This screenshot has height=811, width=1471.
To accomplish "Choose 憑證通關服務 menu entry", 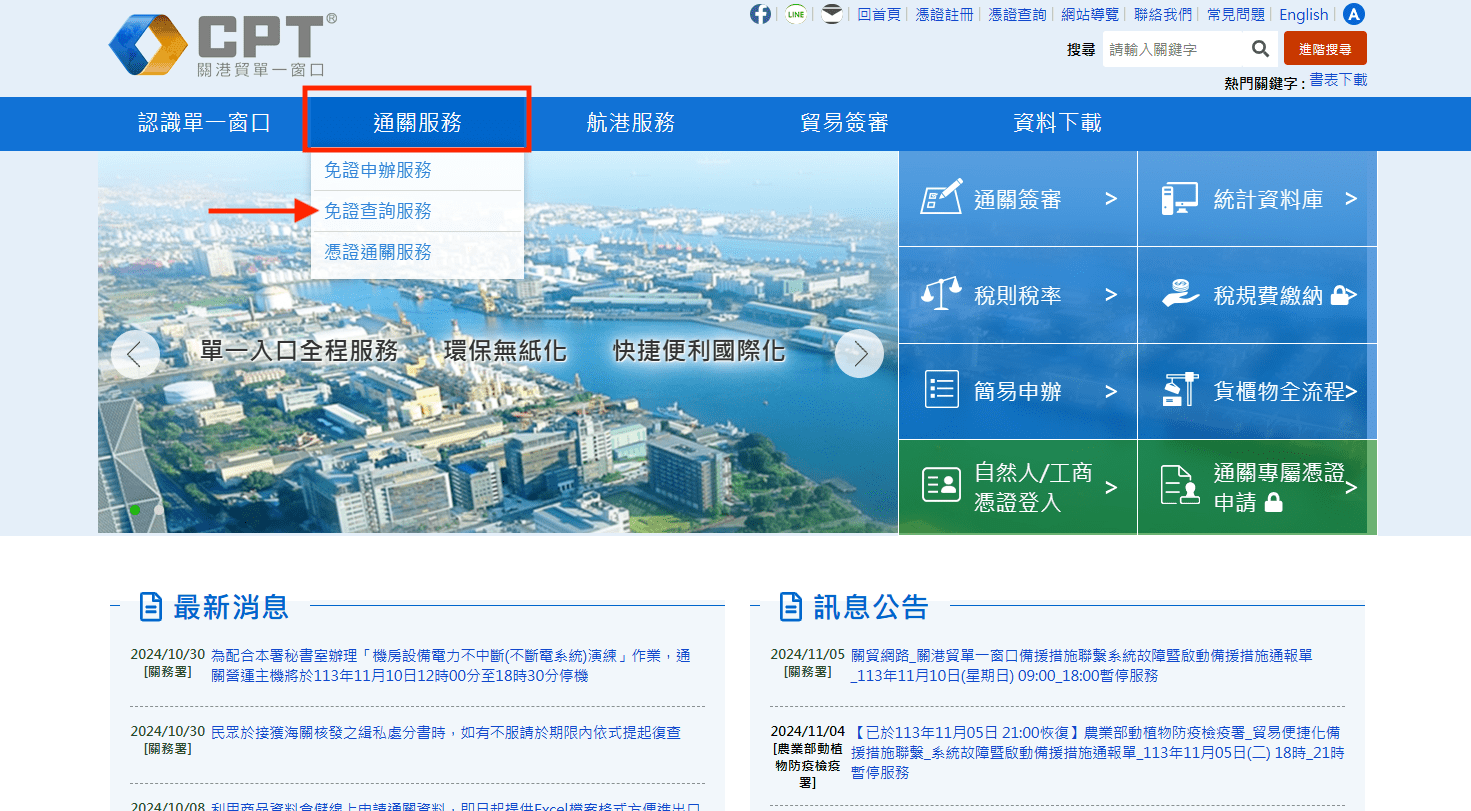I will pos(378,252).
